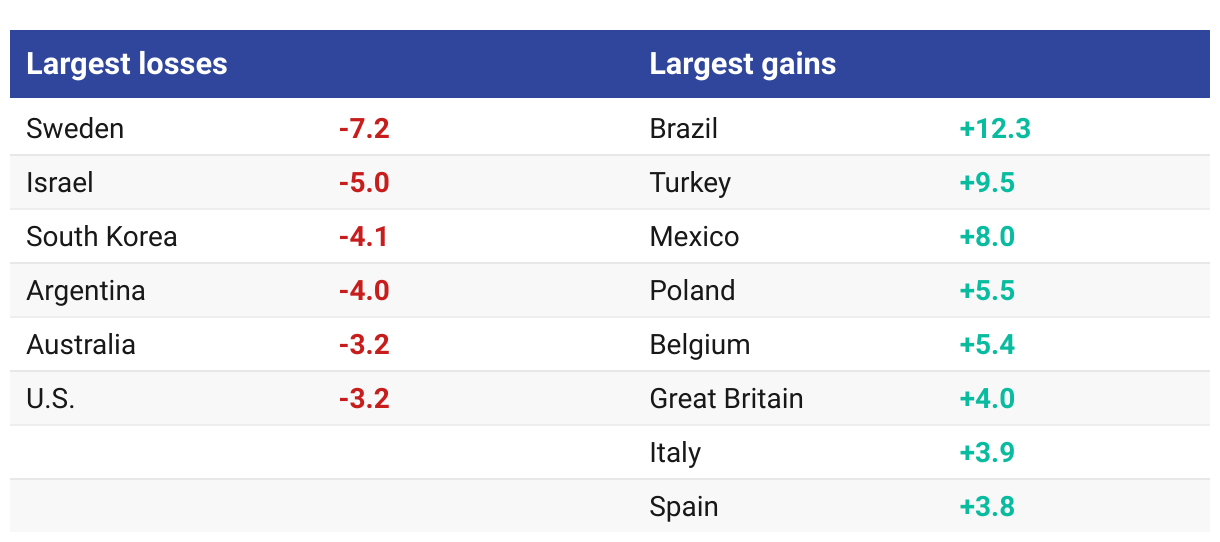
Task: Select the Israel country cell
Action: [x=60, y=183]
